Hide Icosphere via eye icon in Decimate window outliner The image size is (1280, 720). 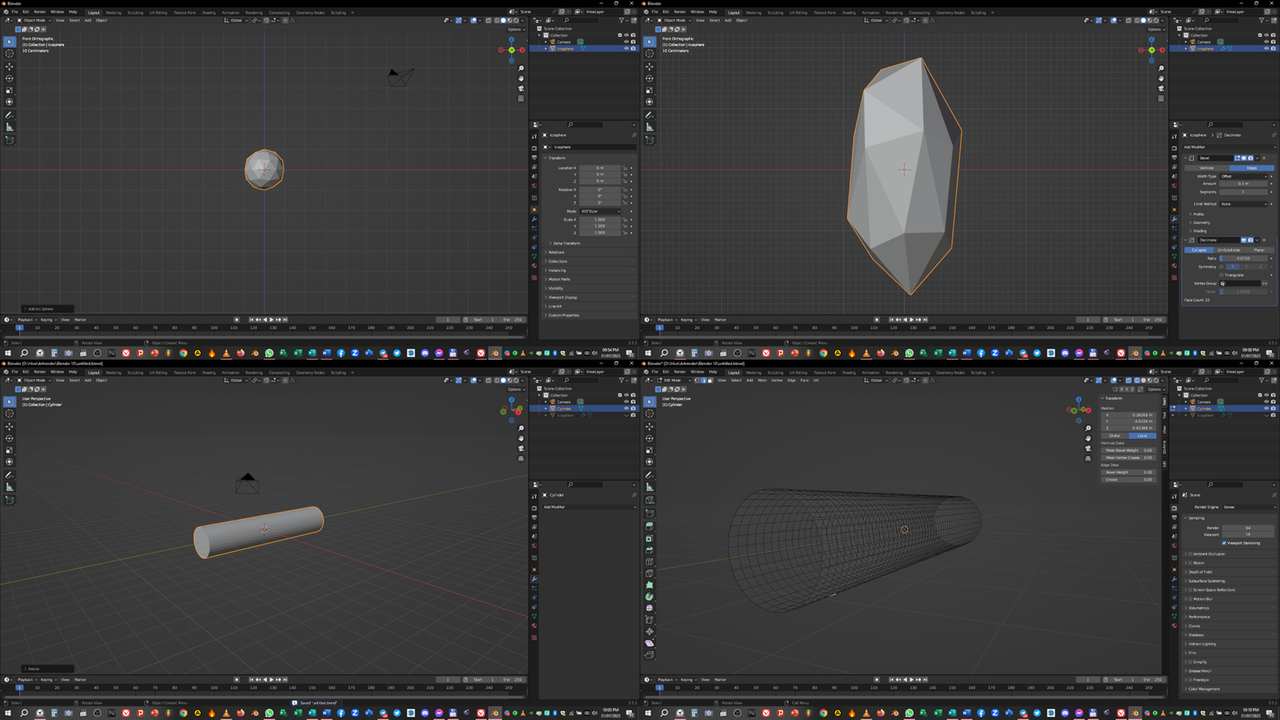(x=1266, y=48)
